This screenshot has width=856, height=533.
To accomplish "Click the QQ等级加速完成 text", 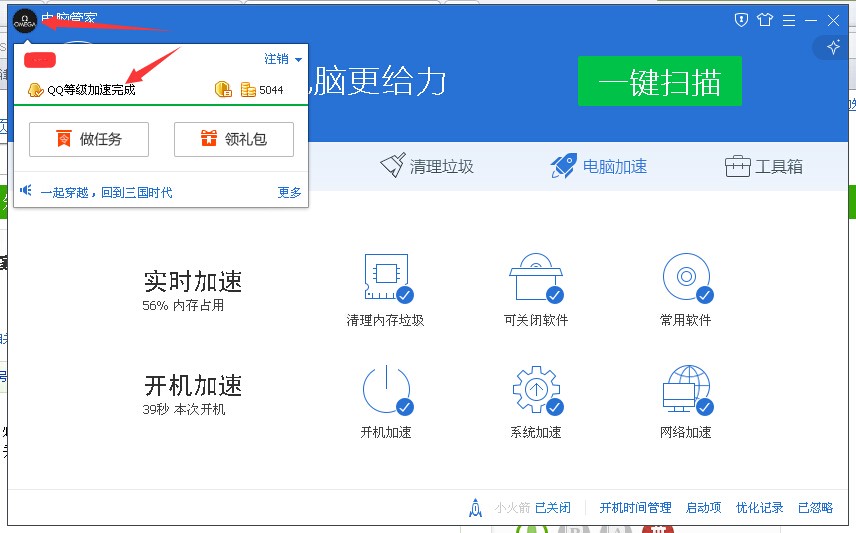I will [x=91, y=90].
